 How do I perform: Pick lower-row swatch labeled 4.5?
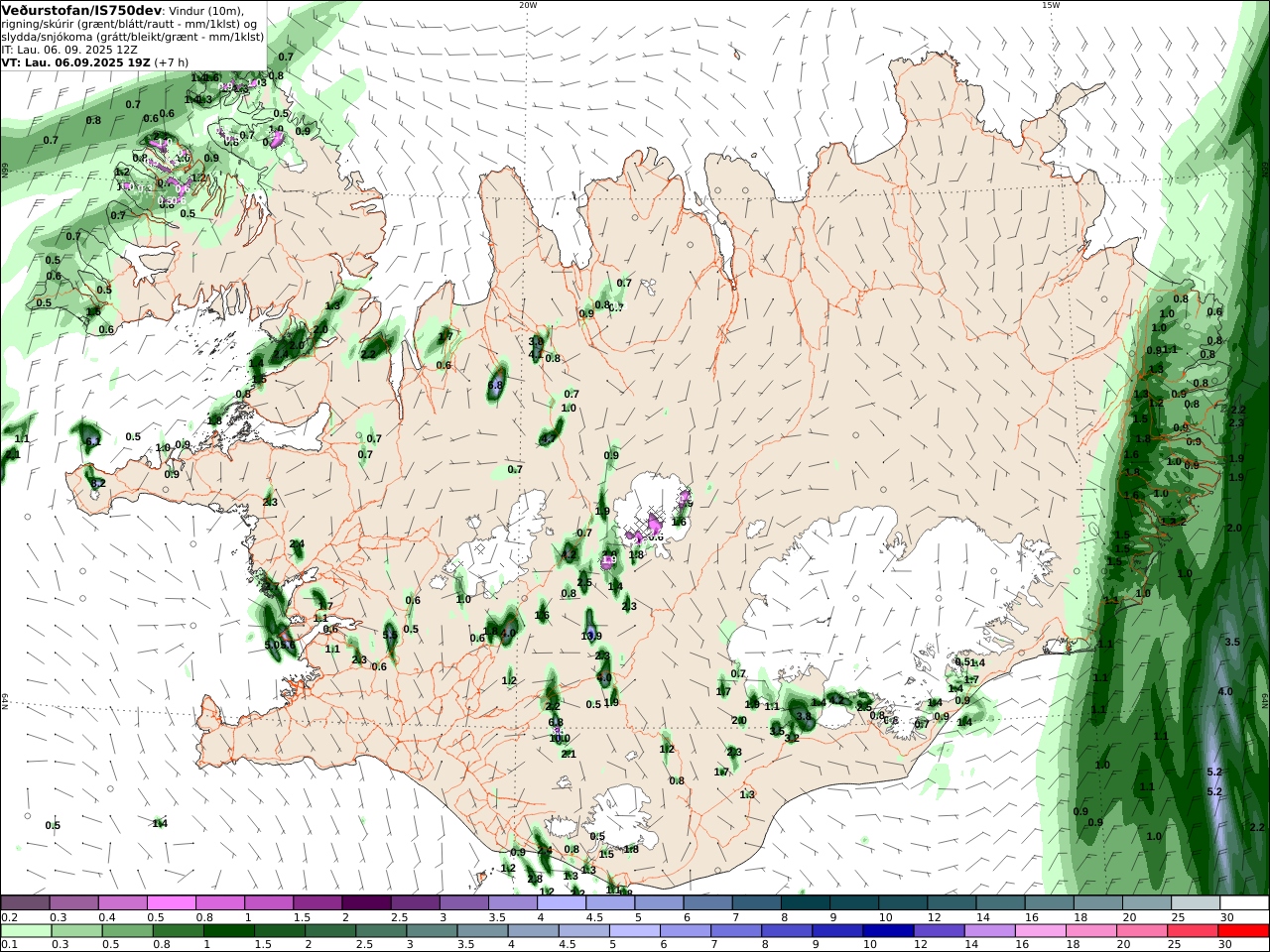pyautogui.click(x=583, y=931)
